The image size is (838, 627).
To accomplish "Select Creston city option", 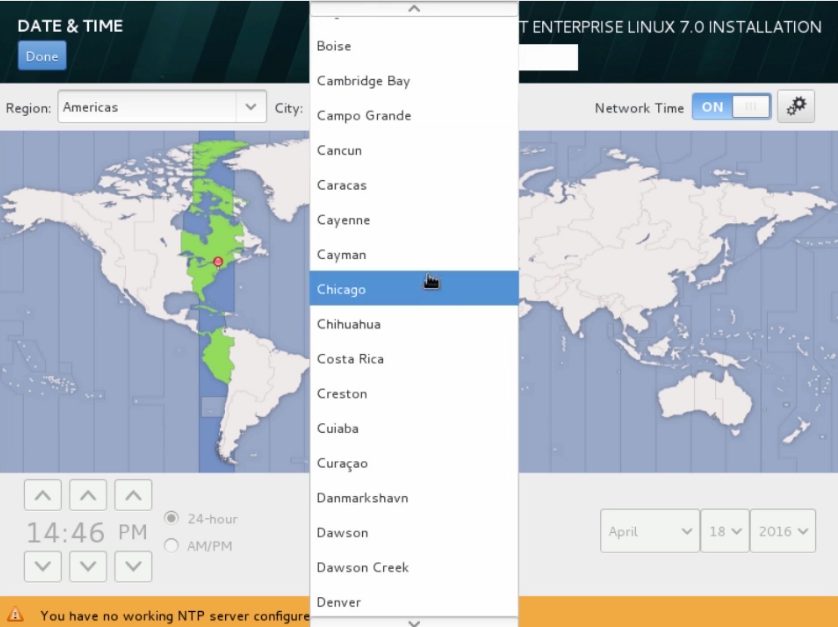I will pos(414,393).
